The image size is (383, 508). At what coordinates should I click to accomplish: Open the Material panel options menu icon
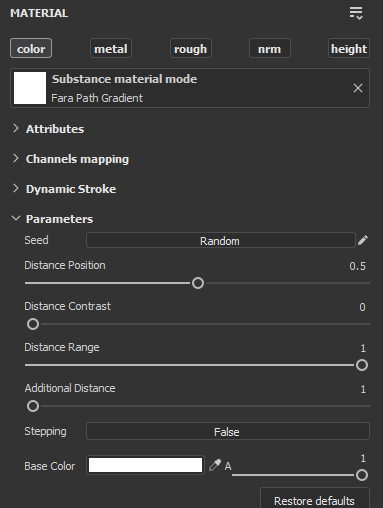pyautogui.click(x=356, y=13)
